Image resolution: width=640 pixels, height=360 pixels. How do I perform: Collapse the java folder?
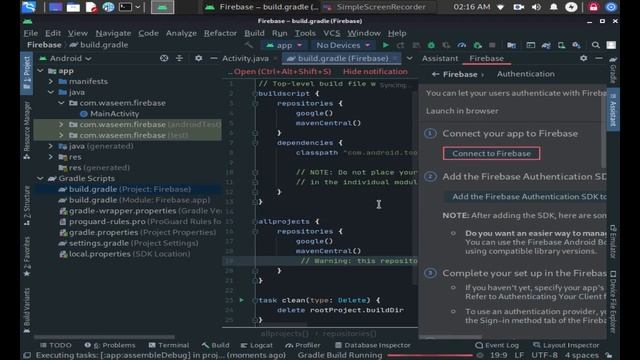(51, 92)
